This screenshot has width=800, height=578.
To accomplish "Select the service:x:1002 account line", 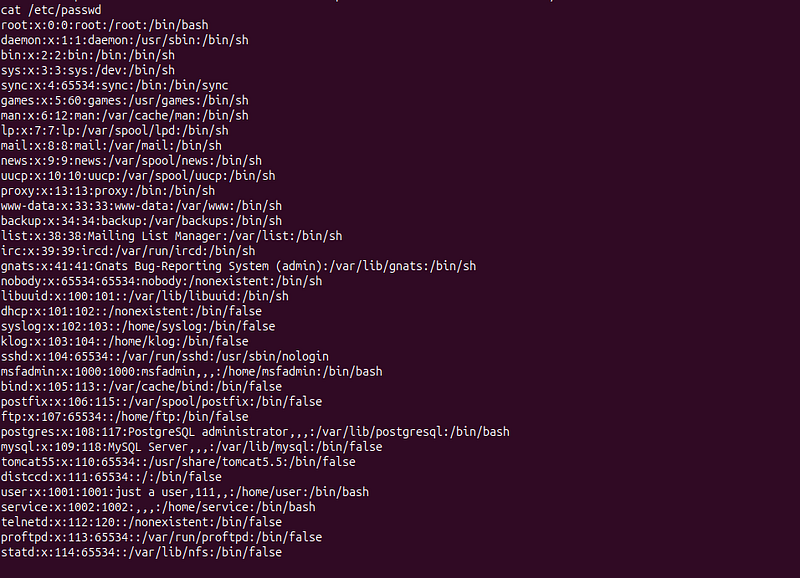I will tap(158, 507).
